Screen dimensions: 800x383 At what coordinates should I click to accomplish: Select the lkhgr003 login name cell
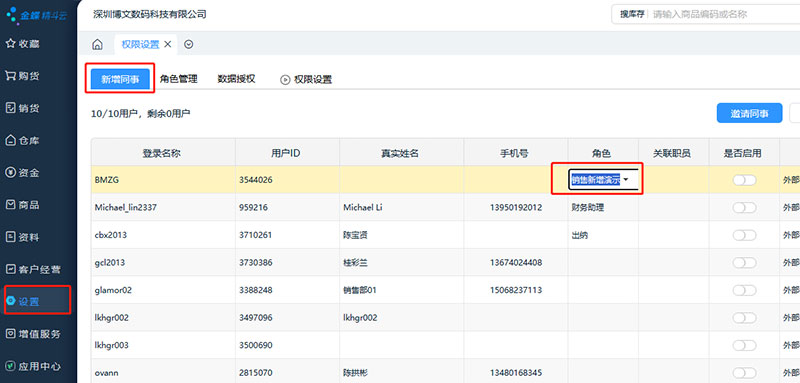tap(163, 345)
